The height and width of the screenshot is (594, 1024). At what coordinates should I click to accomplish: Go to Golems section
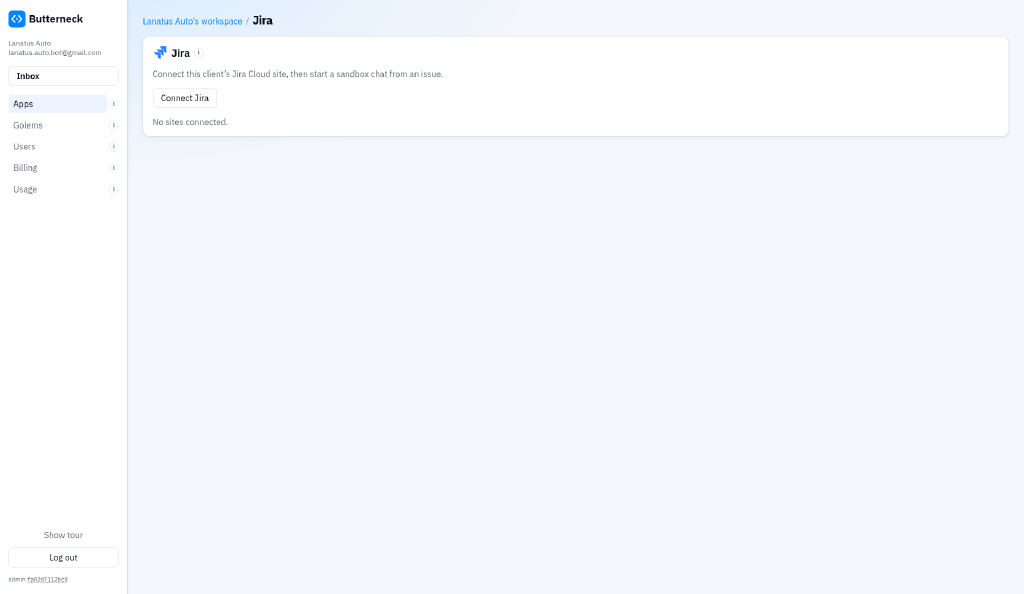pos(57,125)
